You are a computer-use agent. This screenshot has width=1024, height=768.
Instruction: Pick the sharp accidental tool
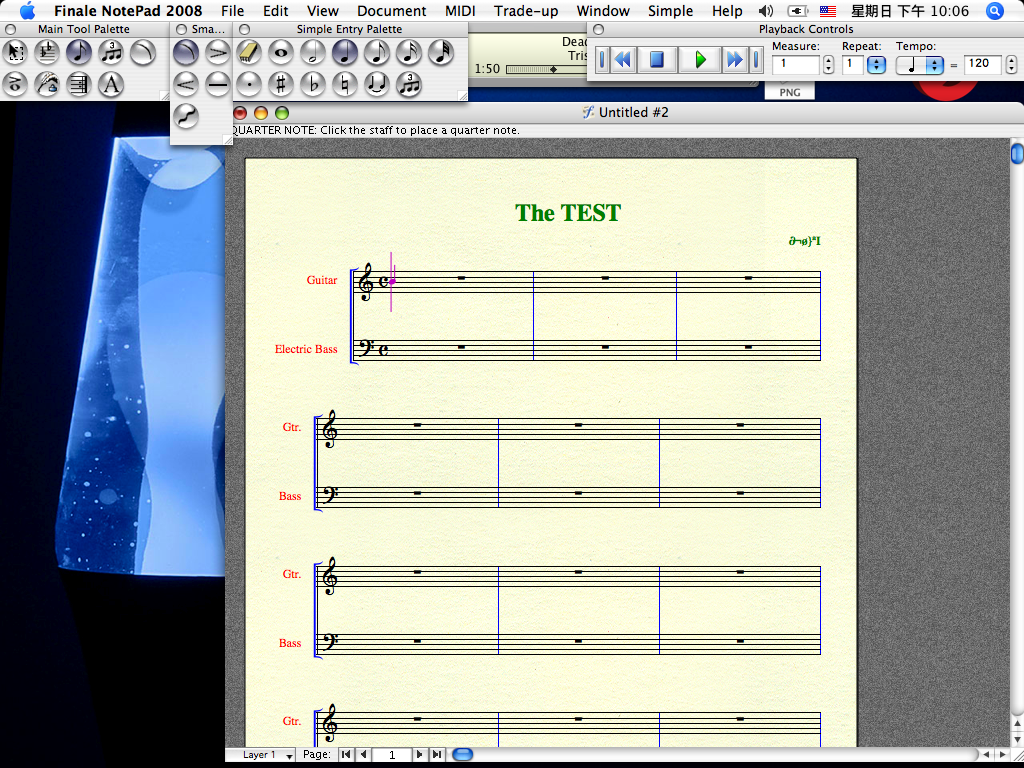(x=281, y=84)
